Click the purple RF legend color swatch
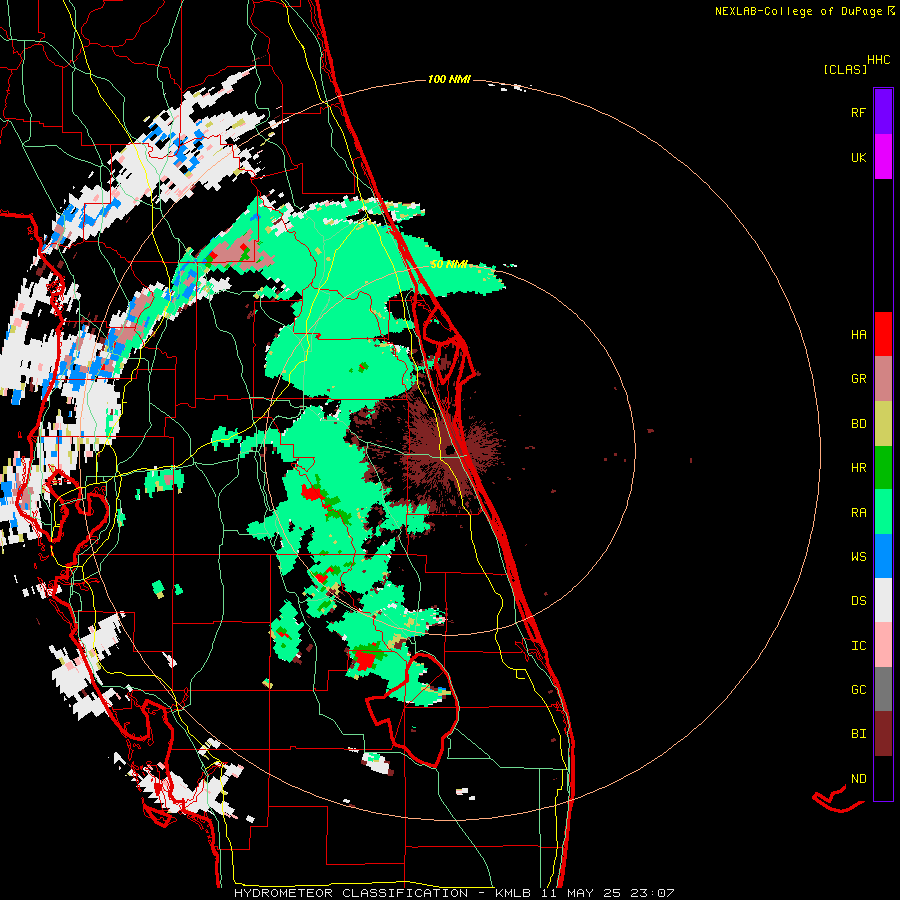 [x=883, y=112]
